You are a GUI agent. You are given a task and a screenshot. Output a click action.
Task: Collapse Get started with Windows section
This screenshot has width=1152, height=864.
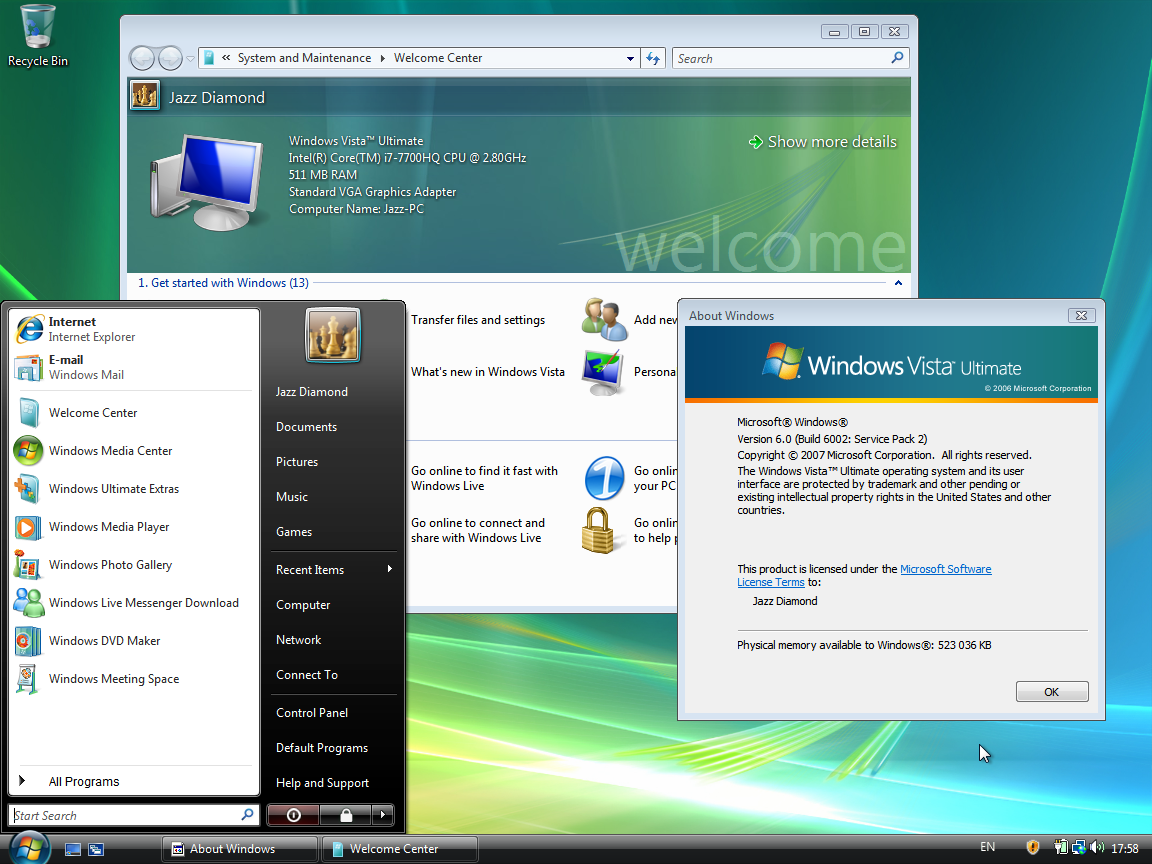pos(898,283)
